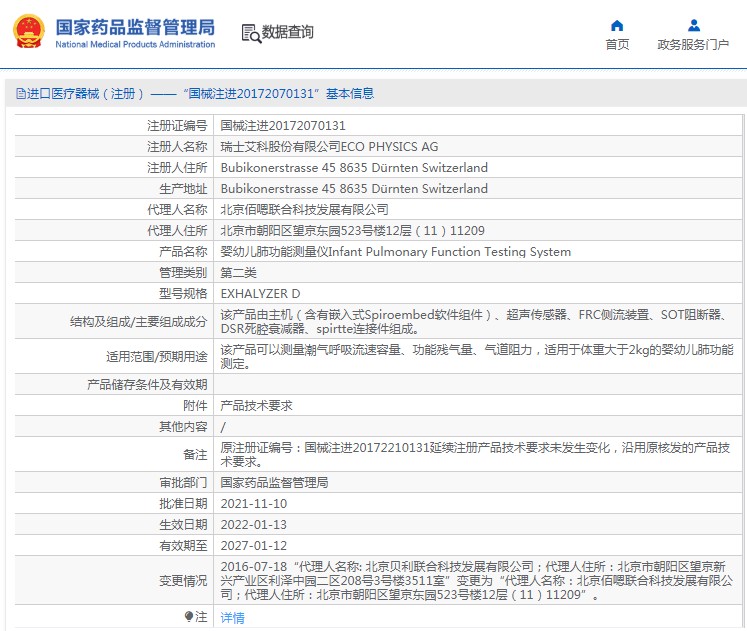Screen dimensions: 747x631
Task: Click the 注册证编号 row label
Action: [177, 126]
